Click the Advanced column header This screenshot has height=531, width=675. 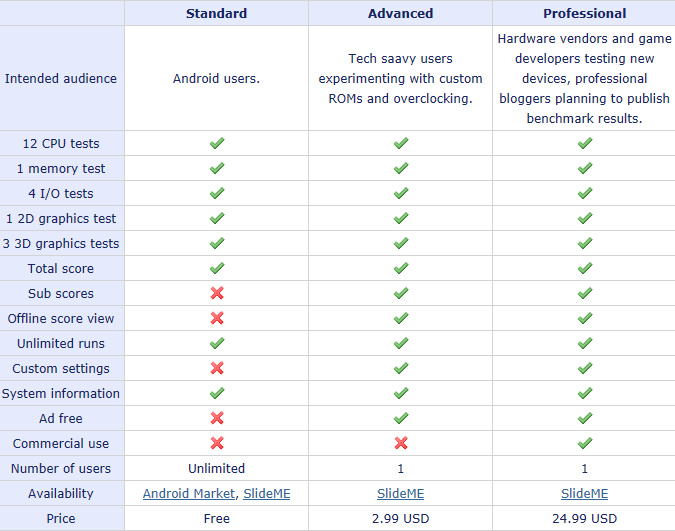click(400, 14)
